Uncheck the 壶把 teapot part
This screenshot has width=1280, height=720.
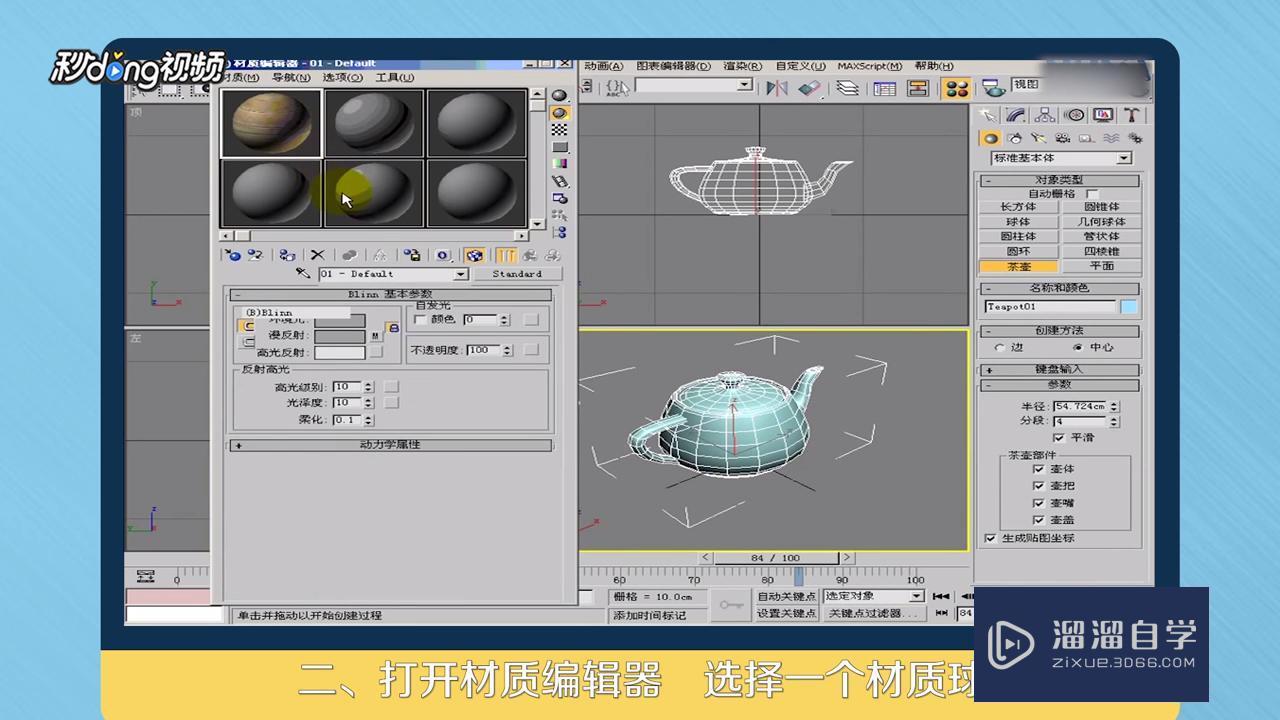click(1039, 486)
